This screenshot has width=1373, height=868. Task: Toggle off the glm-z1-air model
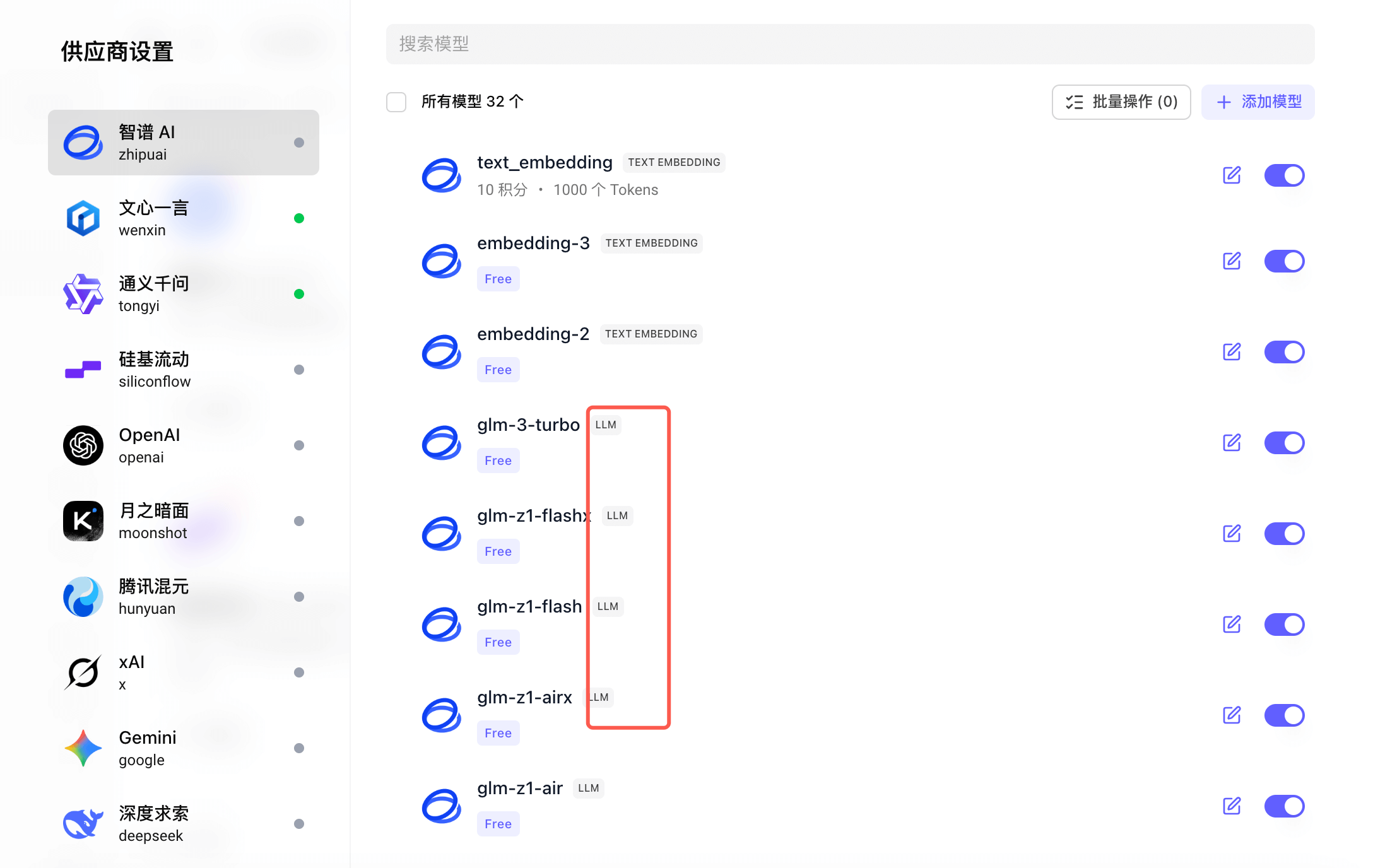coord(1284,806)
